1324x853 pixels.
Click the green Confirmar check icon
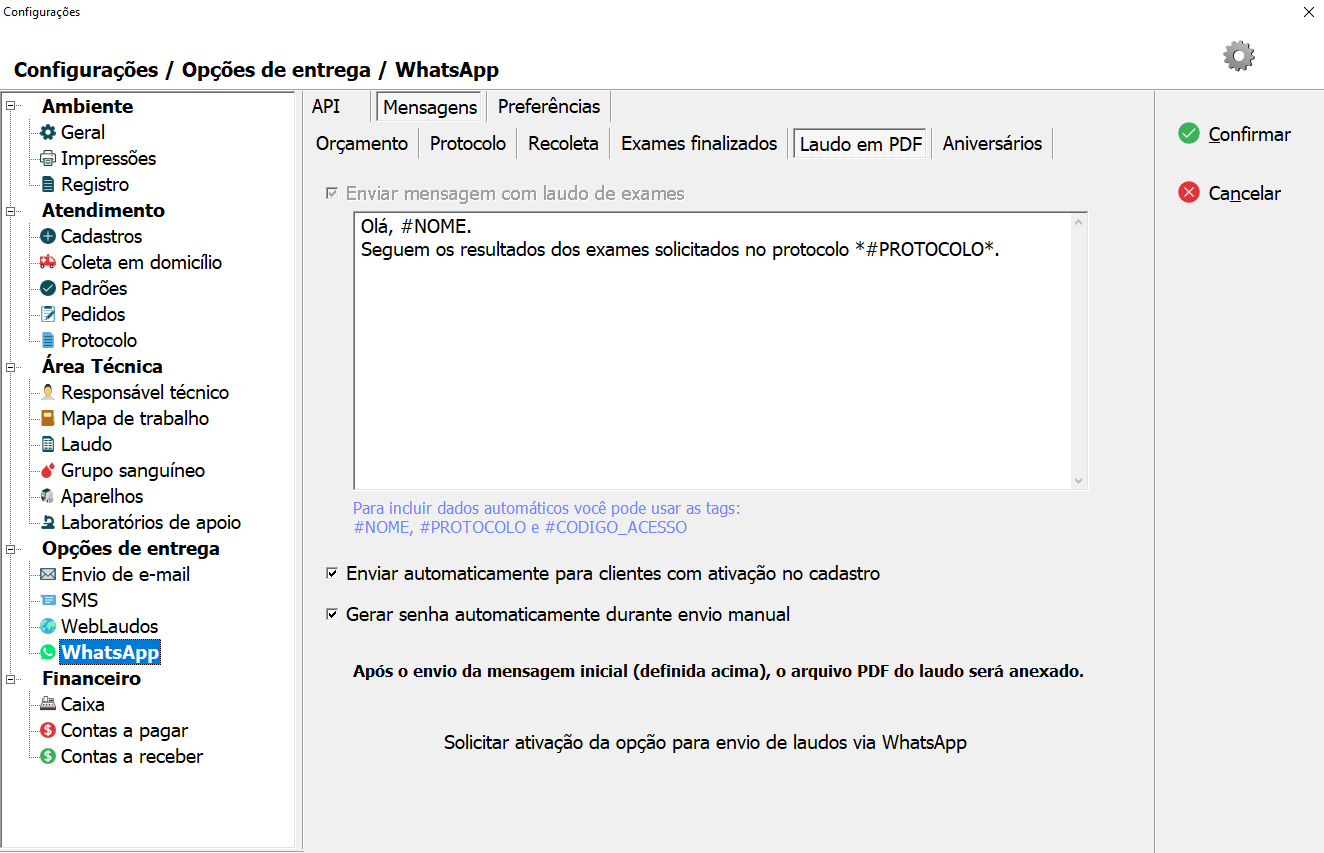(x=1189, y=134)
